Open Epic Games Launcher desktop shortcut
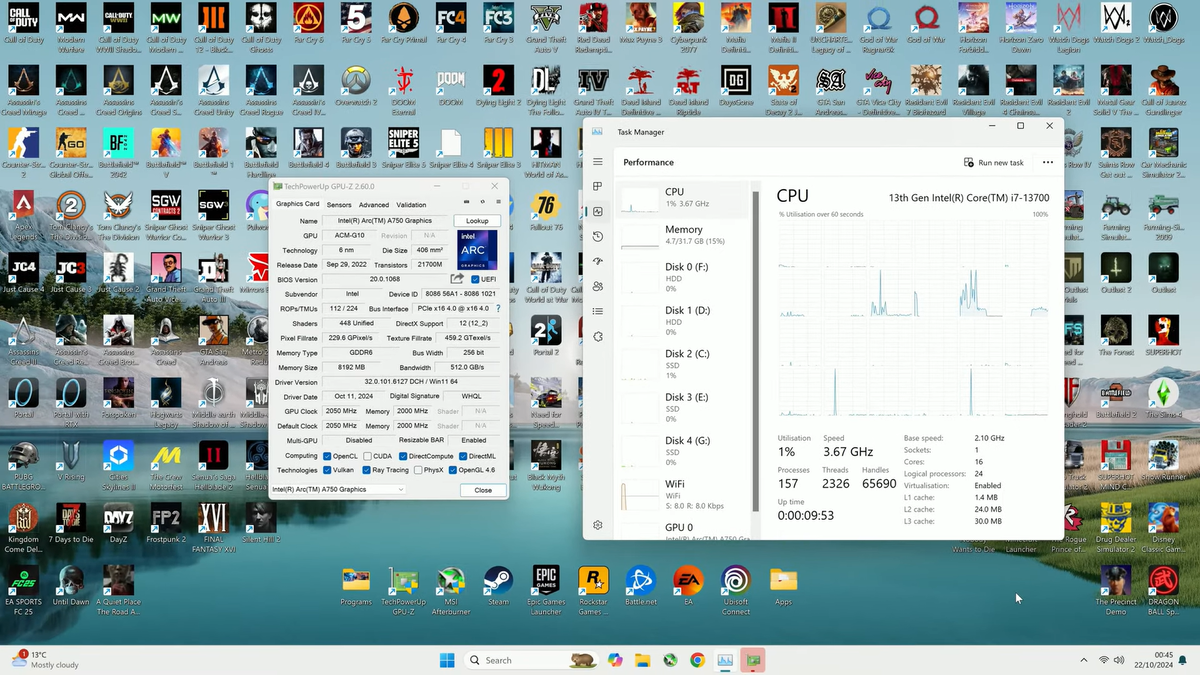Image resolution: width=1200 pixels, height=675 pixels. pyautogui.click(x=545, y=589)
